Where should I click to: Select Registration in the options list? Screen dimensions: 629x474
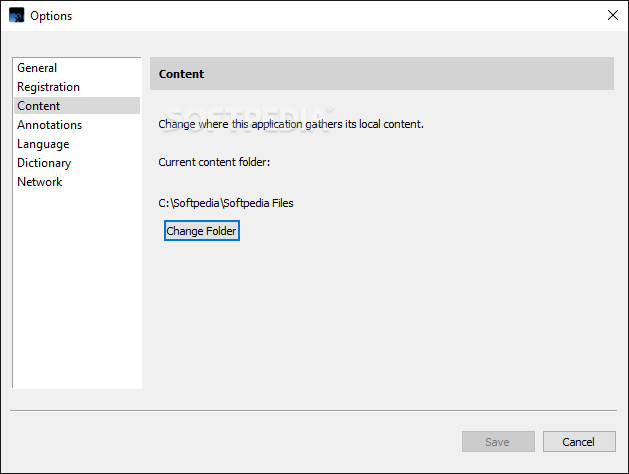48,87
